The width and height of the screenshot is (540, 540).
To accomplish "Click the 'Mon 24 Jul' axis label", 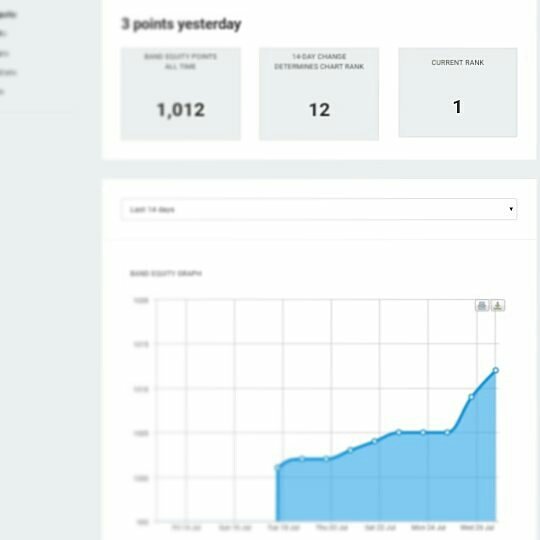I will (428, 527).
